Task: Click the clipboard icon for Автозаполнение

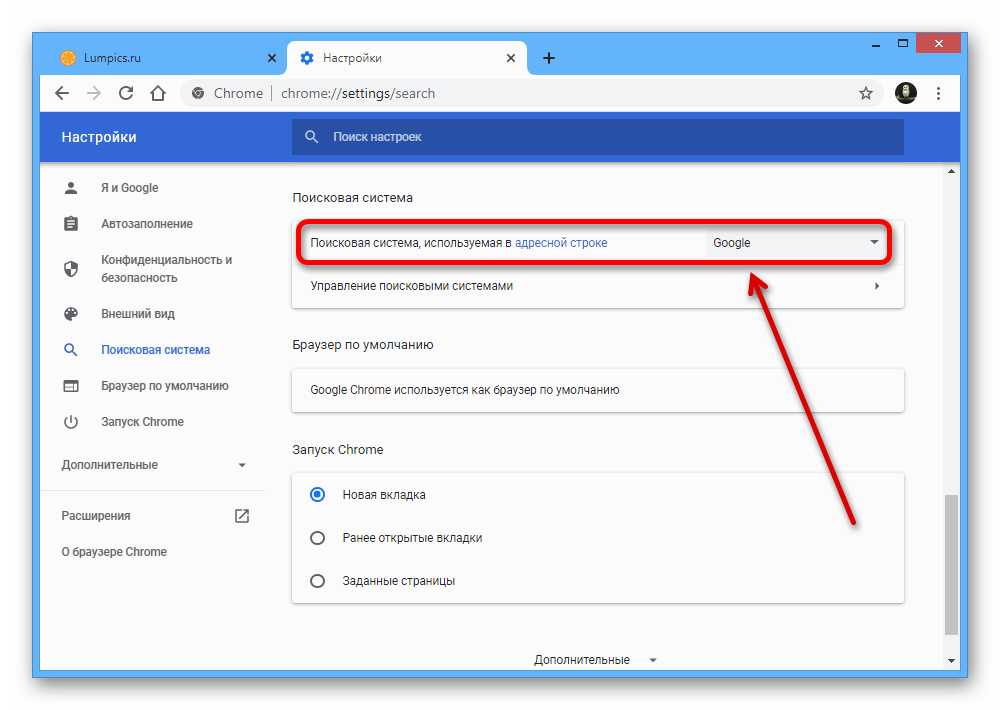Action: pyautogui.click(x=71, y=223)
